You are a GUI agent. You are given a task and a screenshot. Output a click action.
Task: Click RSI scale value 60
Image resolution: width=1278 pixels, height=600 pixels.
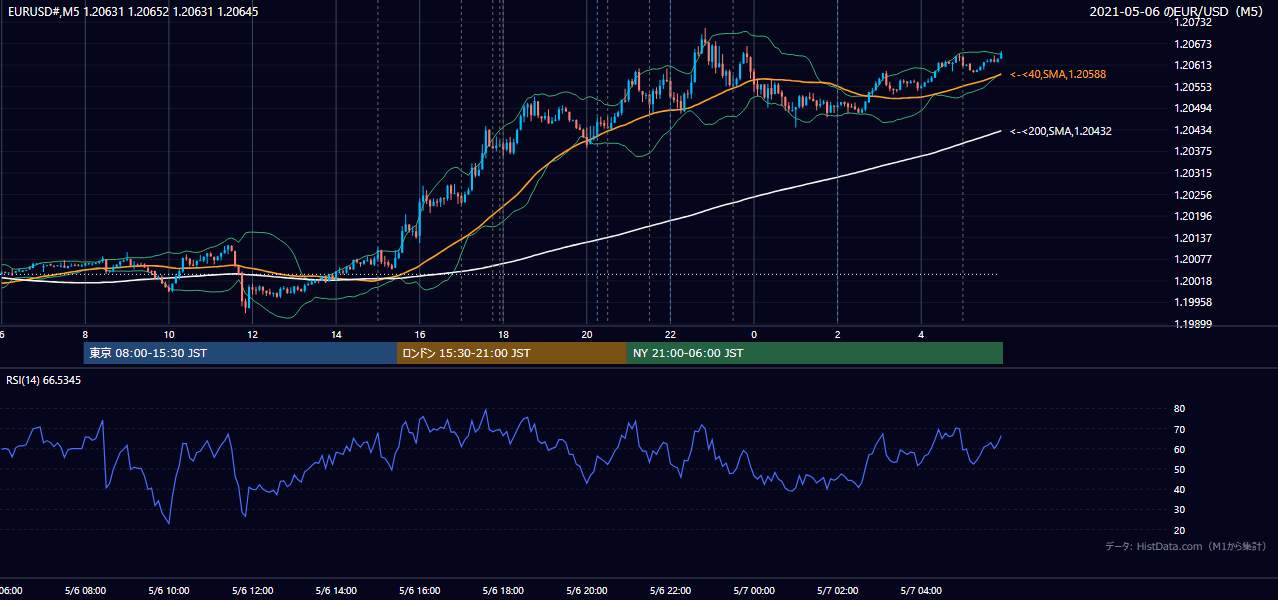click(x=1179, y=449)
